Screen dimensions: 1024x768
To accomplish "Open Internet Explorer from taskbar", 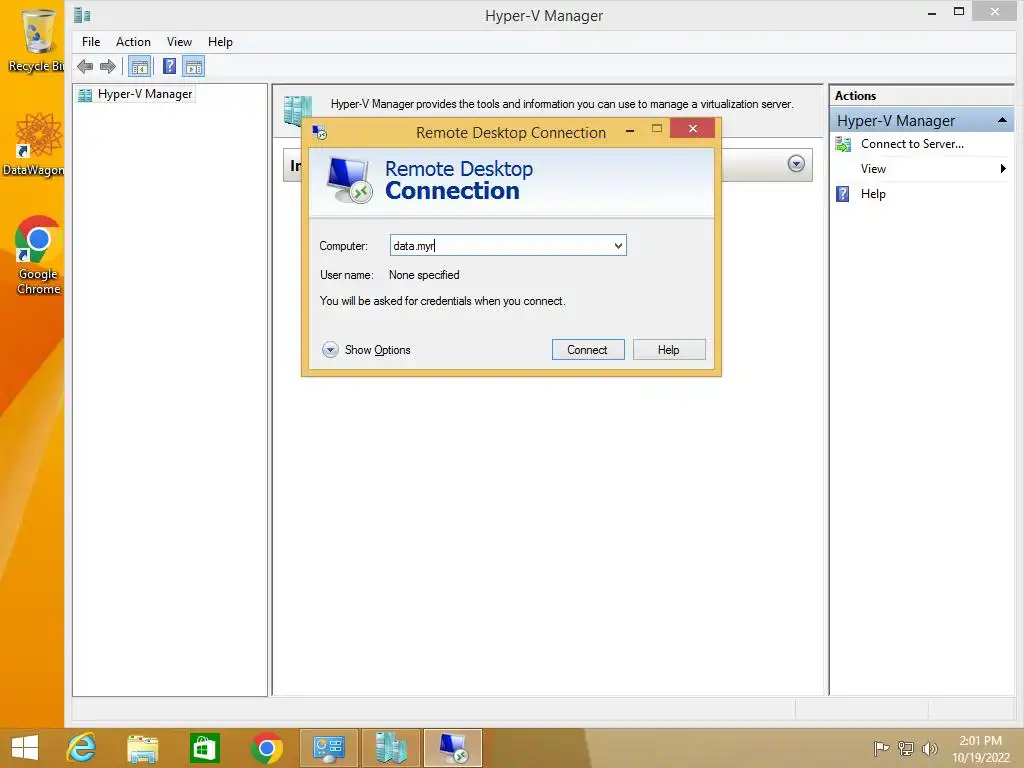I will tap(81, 747).
